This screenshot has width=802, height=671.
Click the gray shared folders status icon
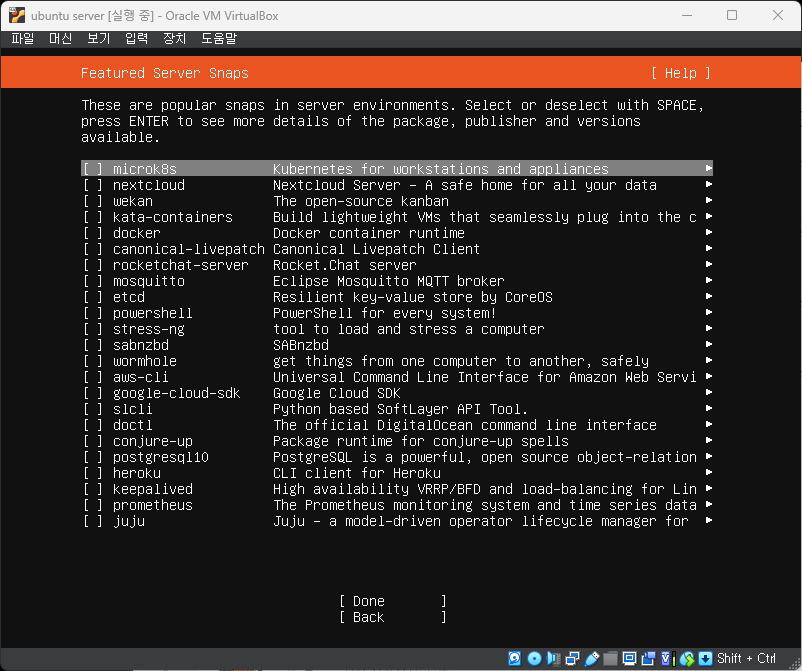pyautogui.click(x=610, y=658)
